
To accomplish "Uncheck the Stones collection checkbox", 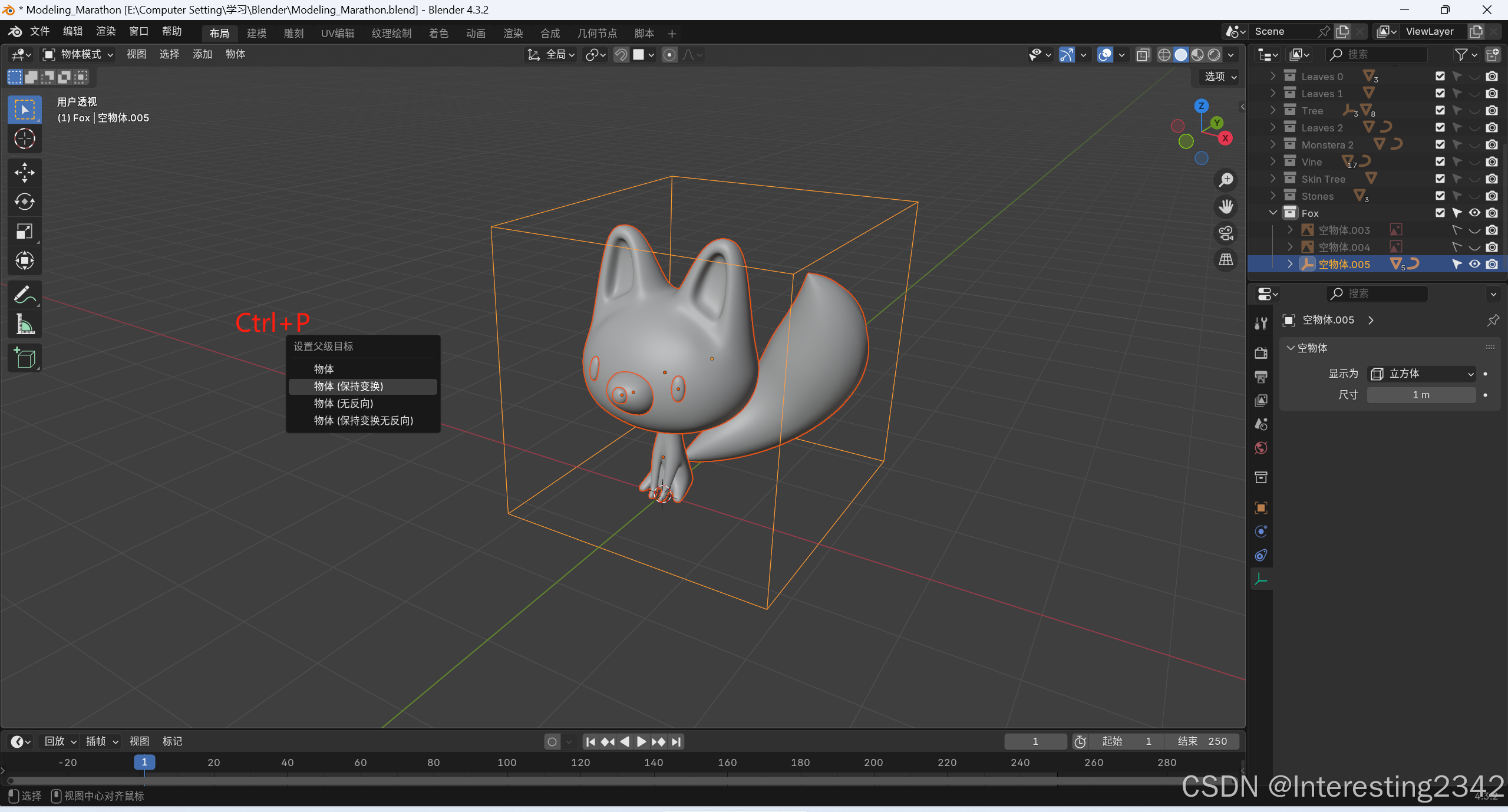I will (x=1440, y=196).
